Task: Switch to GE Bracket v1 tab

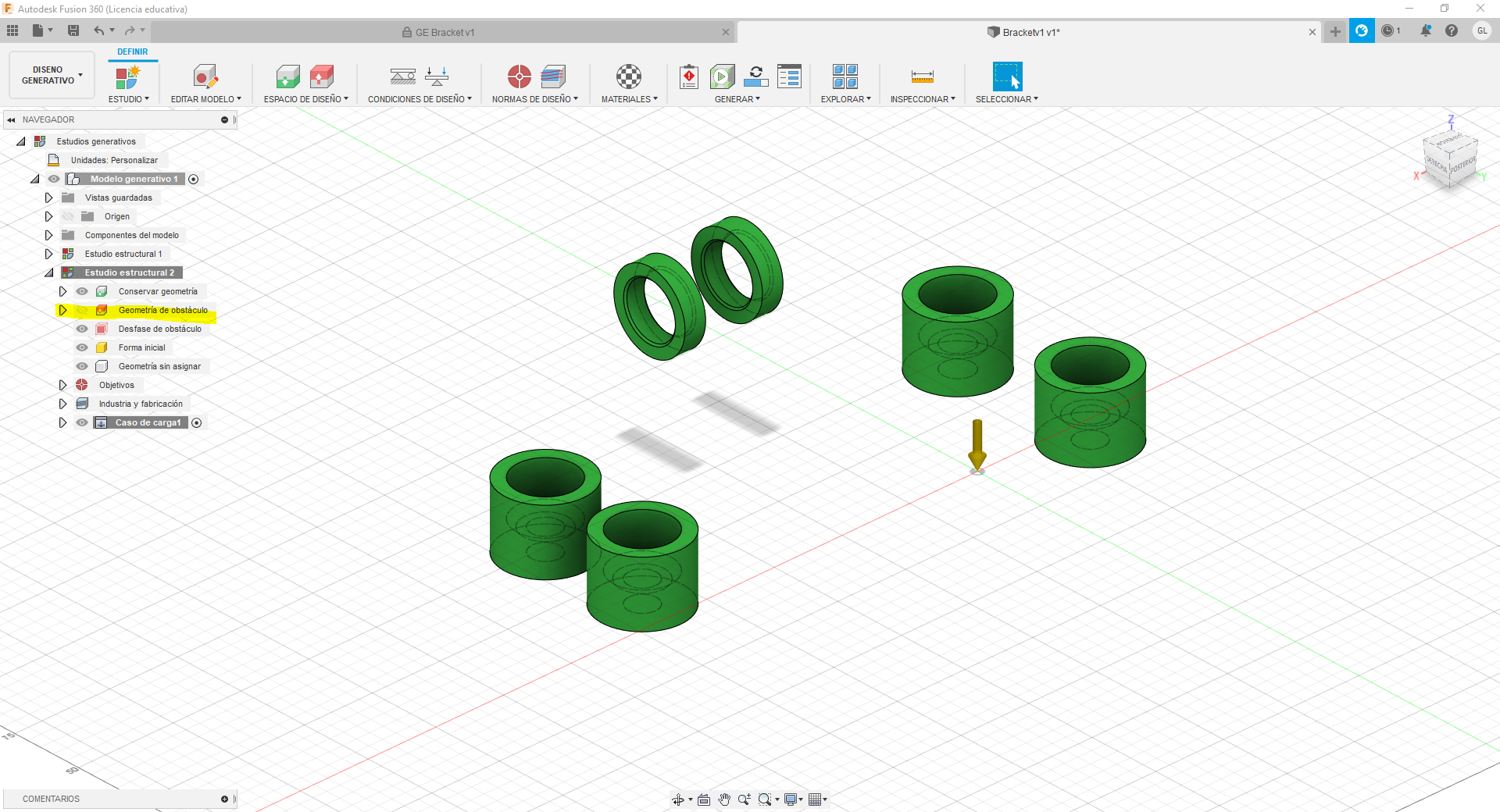Action: click(x=443, y=32)
